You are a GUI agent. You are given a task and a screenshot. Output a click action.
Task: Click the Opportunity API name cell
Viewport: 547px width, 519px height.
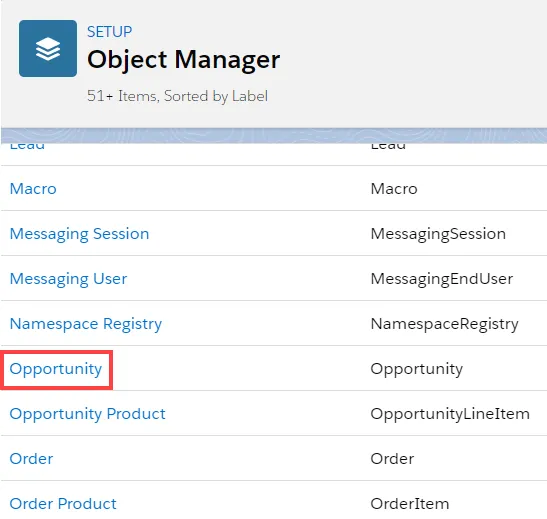pyautogui.click(x=417, y=369)
